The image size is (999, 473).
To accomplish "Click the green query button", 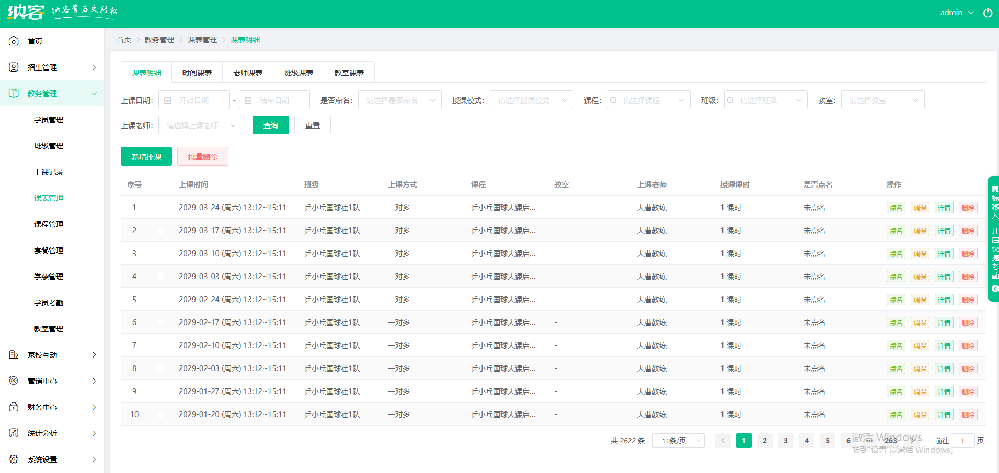I will 271,126.
